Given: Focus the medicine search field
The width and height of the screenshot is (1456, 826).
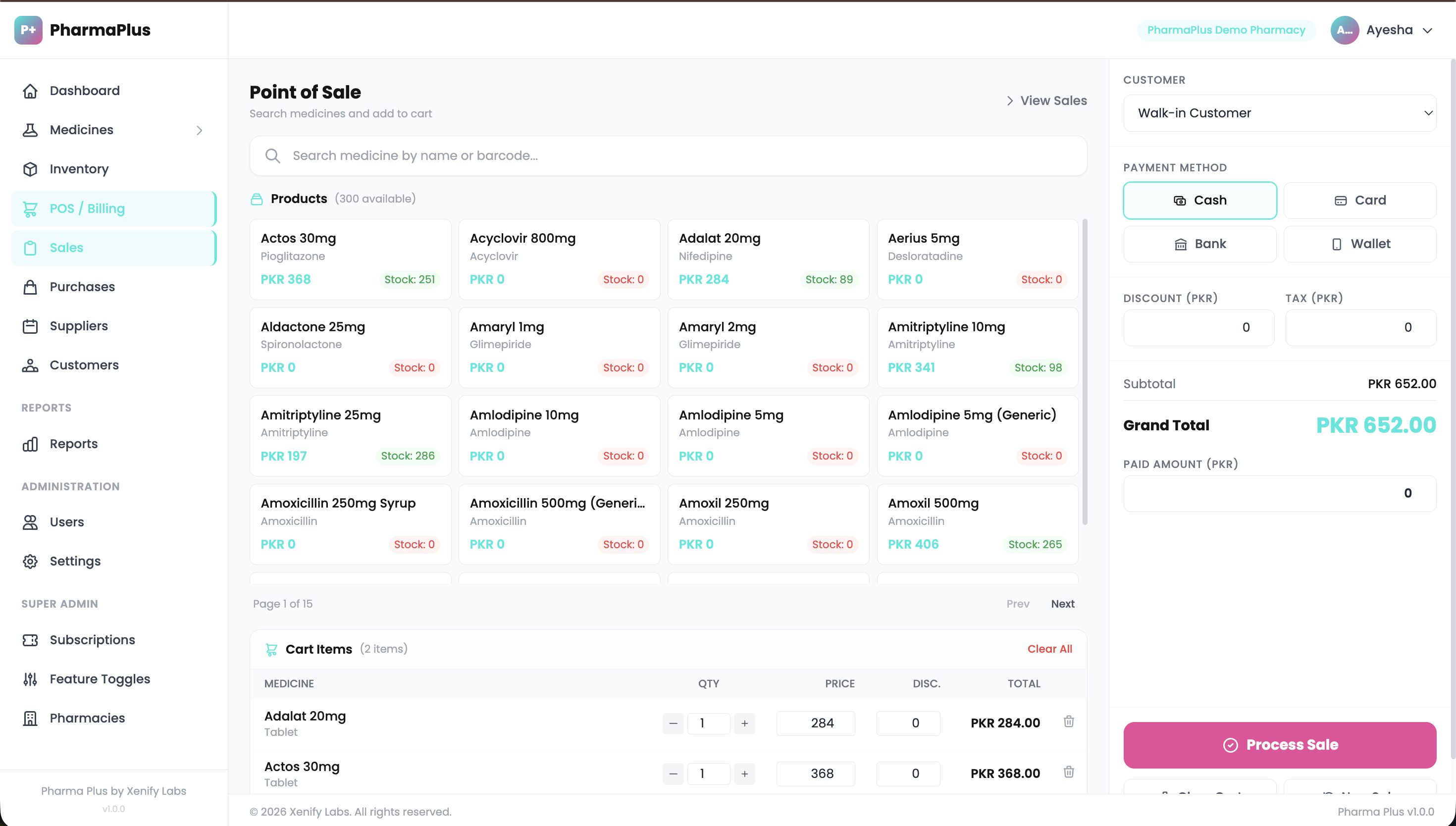Looking at the screenshot, I should 668,155.
